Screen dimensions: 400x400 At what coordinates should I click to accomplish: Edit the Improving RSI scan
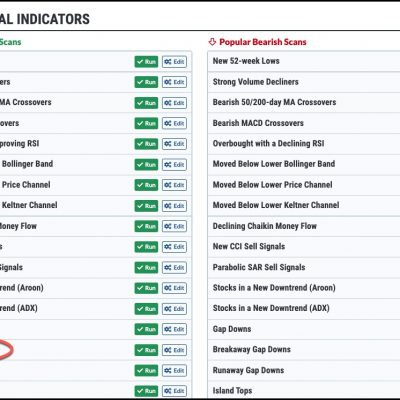[174, 144]
